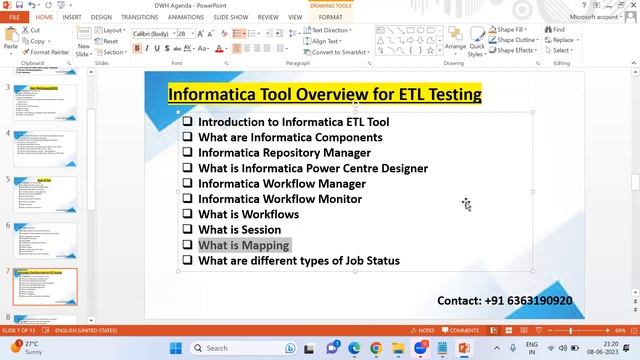Save the presentation with floppy icon

pyautogui.click(x=19, y=5)
